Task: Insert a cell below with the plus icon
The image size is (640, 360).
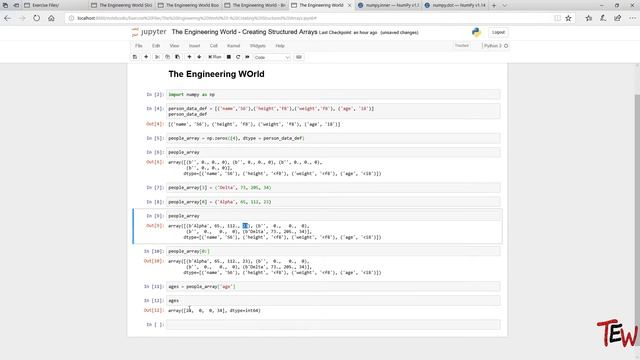Action: pos(146,57)
